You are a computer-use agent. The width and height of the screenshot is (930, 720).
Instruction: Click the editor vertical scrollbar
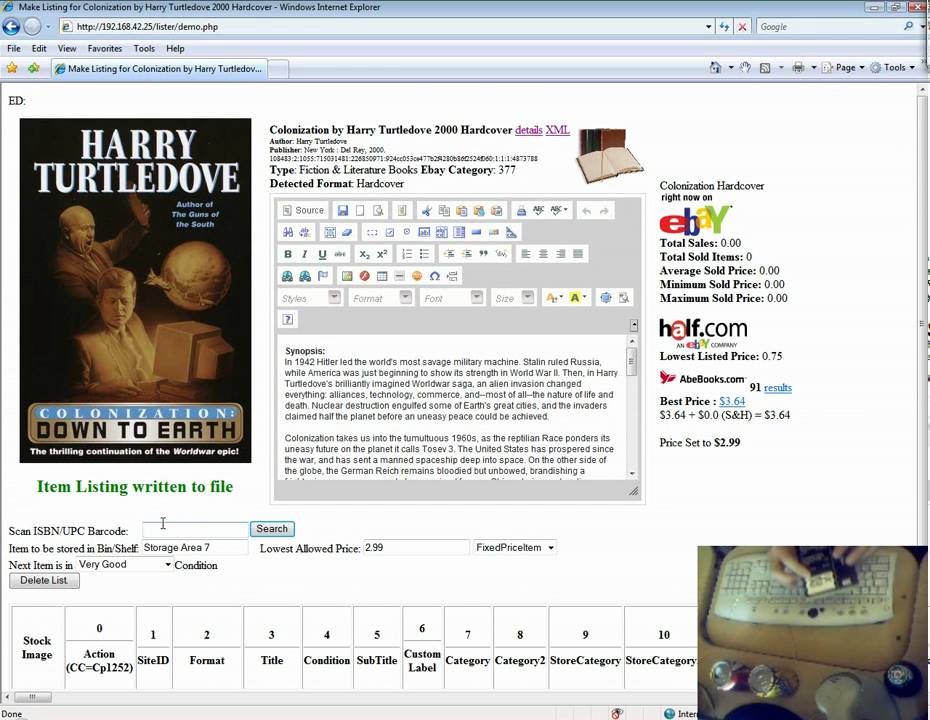pyautogui.click(x=632, y=407)
